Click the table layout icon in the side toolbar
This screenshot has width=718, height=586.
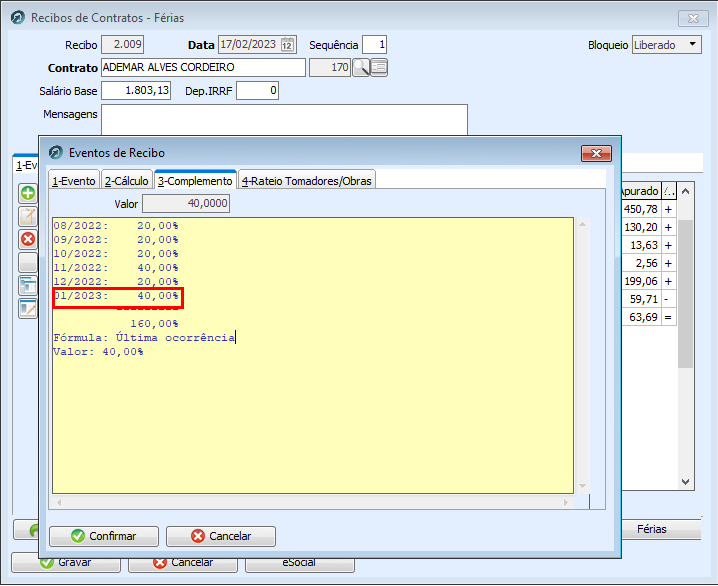(28, 285)
